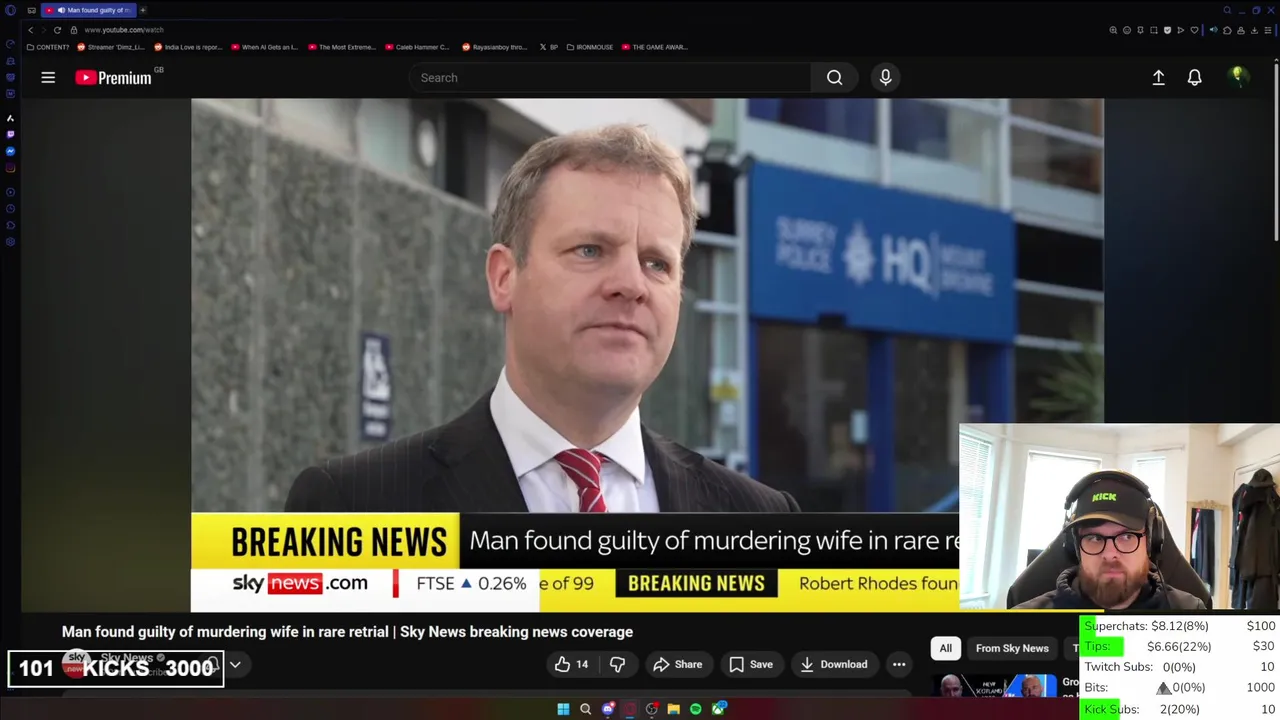Open the Caleb Hammer C... bookmark

(417, 47)
